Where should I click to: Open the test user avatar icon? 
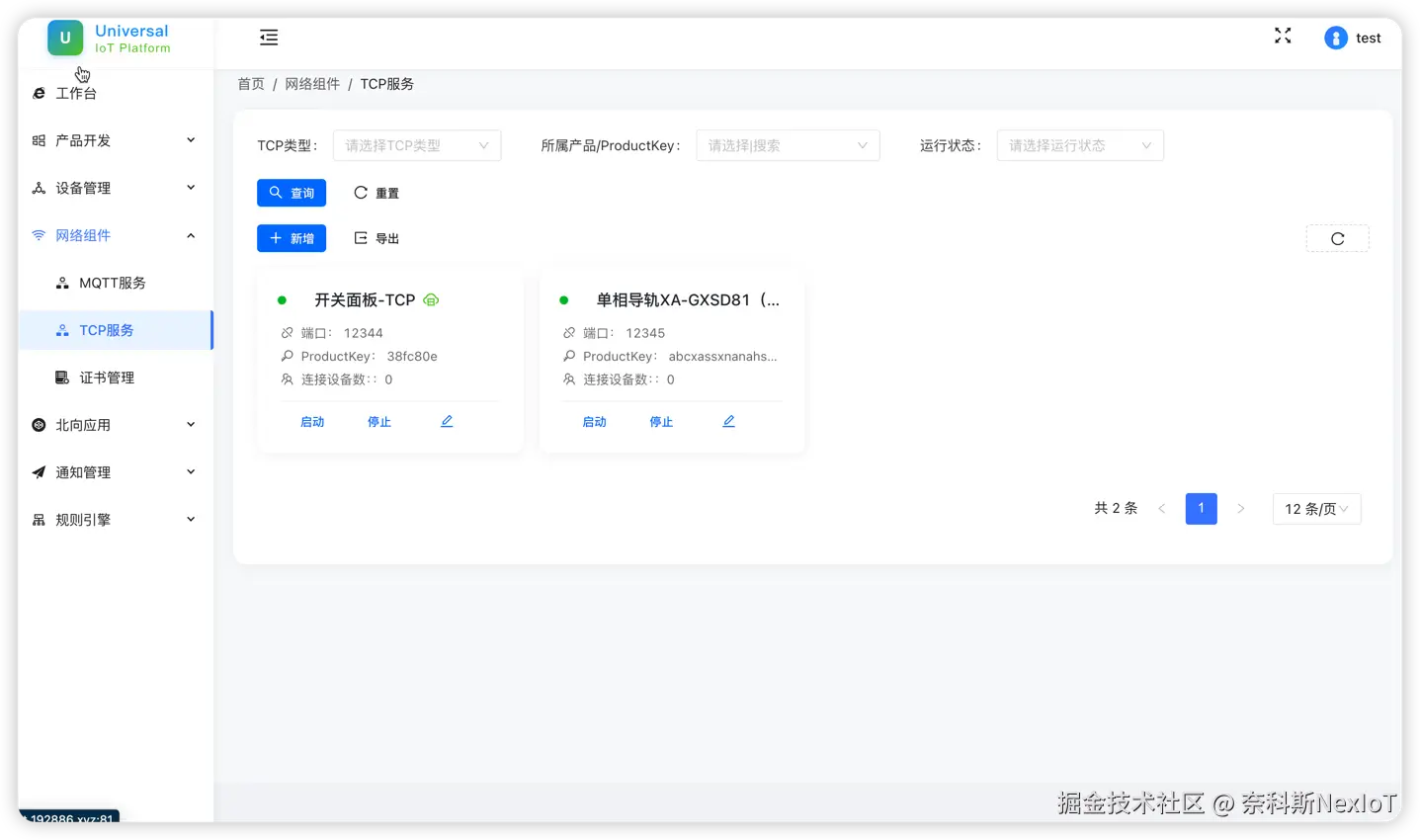(x=1335, y=38)
